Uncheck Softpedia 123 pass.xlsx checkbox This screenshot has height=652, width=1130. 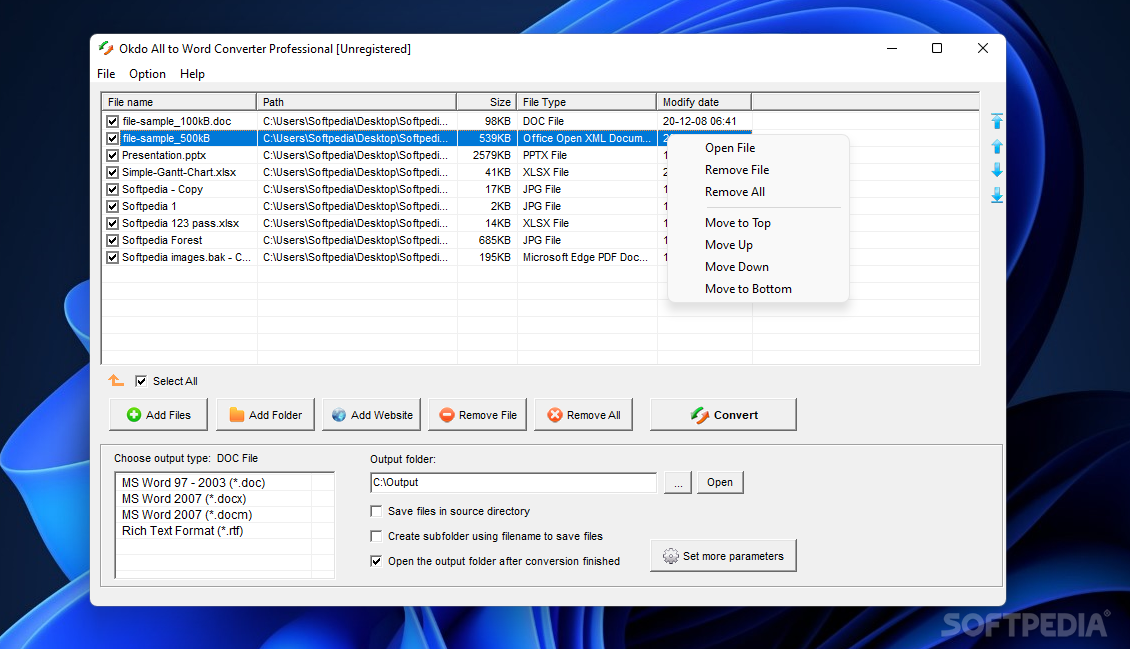click(x=112, y=223)
